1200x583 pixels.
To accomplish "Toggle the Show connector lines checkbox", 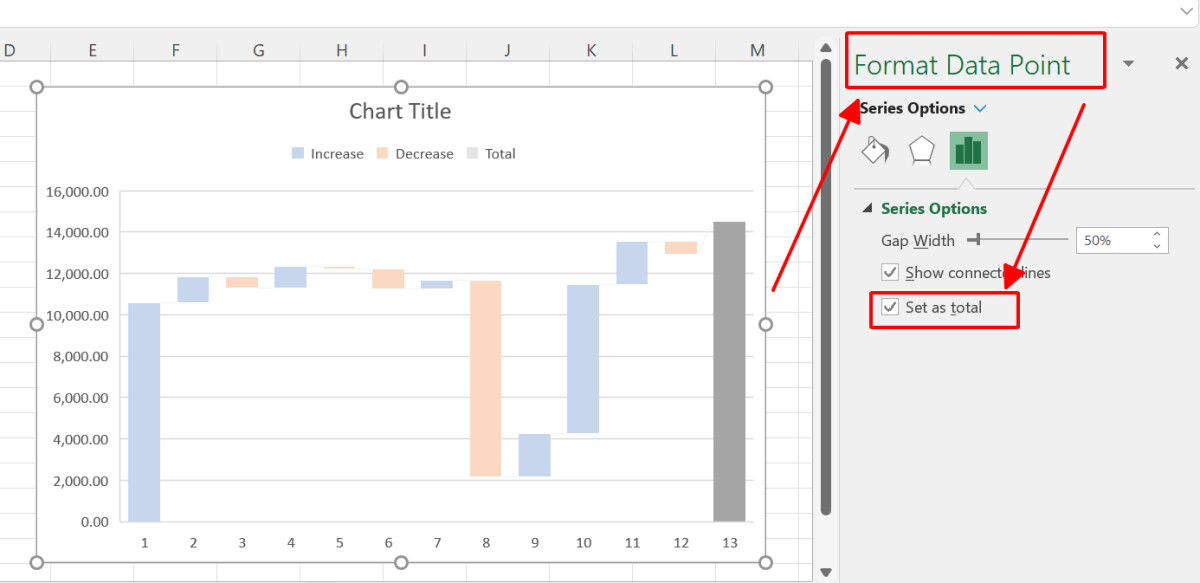I will click(x=889, y=272).
